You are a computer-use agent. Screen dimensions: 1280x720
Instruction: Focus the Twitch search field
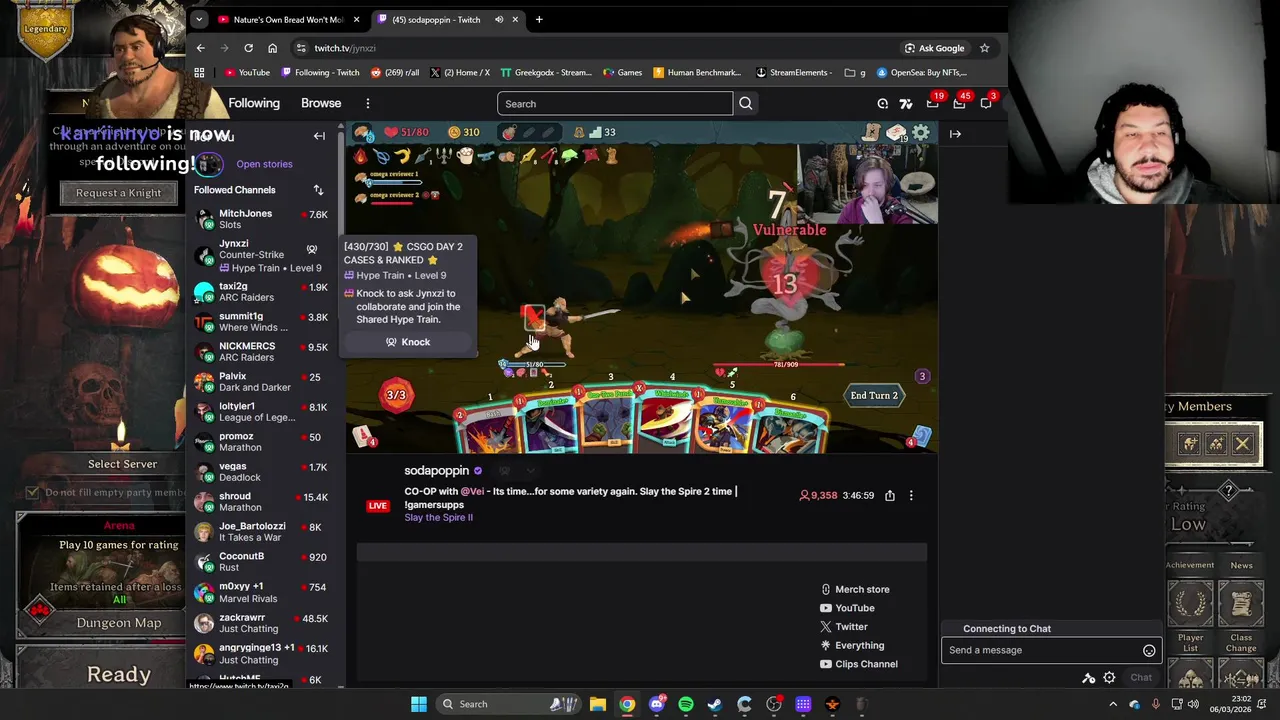point(615,104)
